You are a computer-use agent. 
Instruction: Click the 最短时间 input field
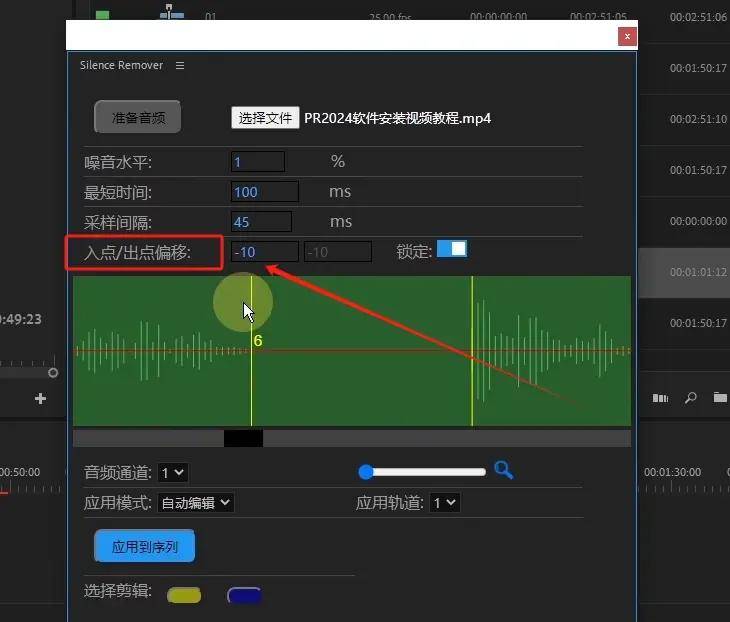point(265,192)
